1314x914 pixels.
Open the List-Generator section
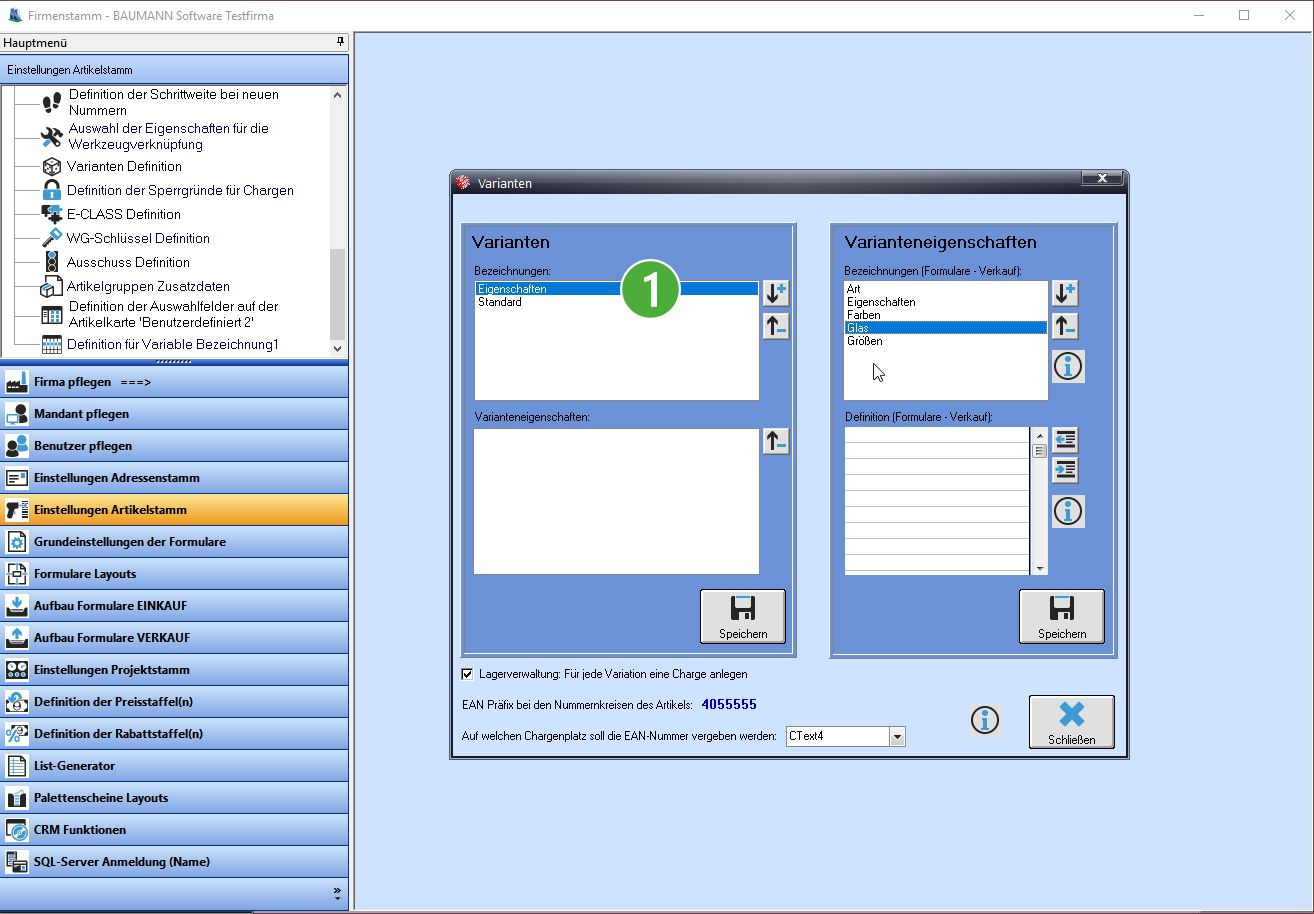click(x=175, y=766)
